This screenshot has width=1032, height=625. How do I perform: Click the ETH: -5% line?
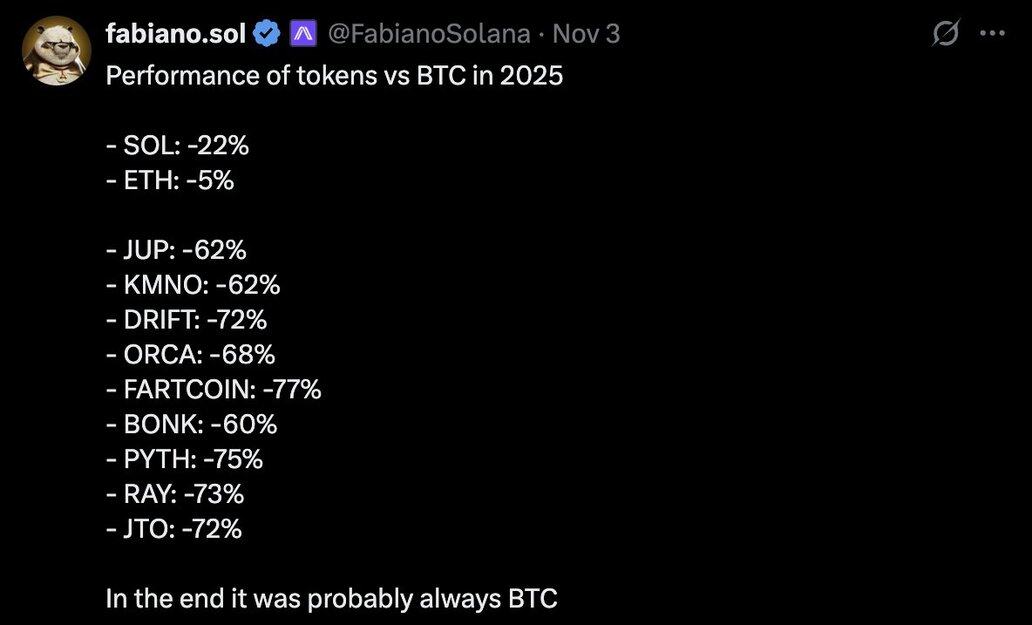coord(170,181)
